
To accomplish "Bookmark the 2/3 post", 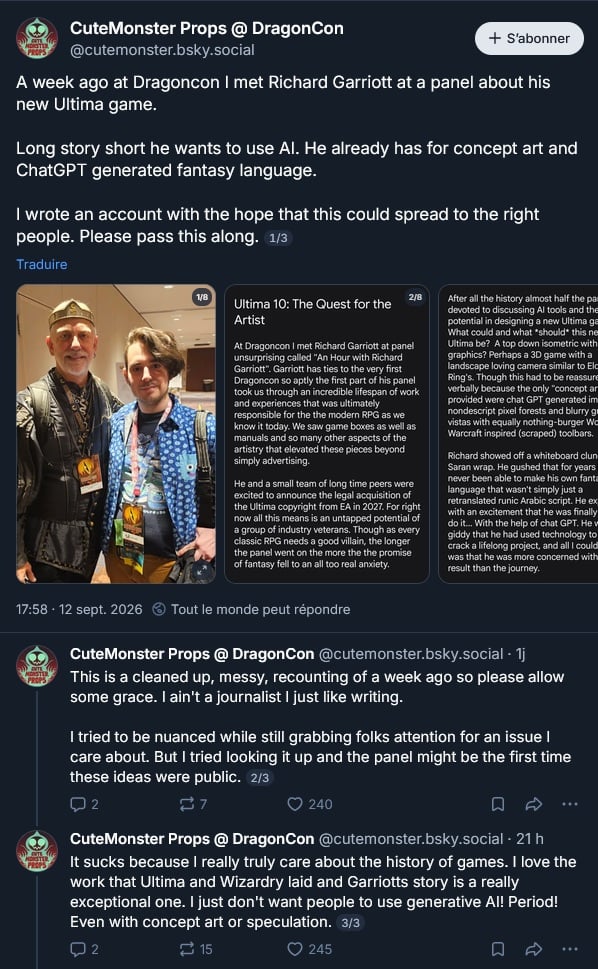I will tap(498, 804).
